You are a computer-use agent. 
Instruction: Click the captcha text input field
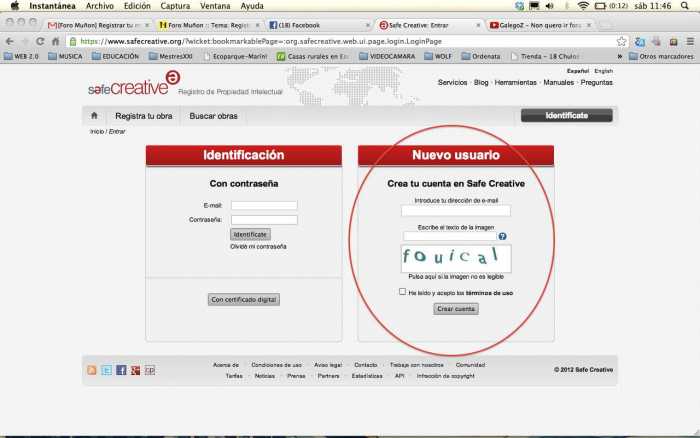tap(450, 236)
